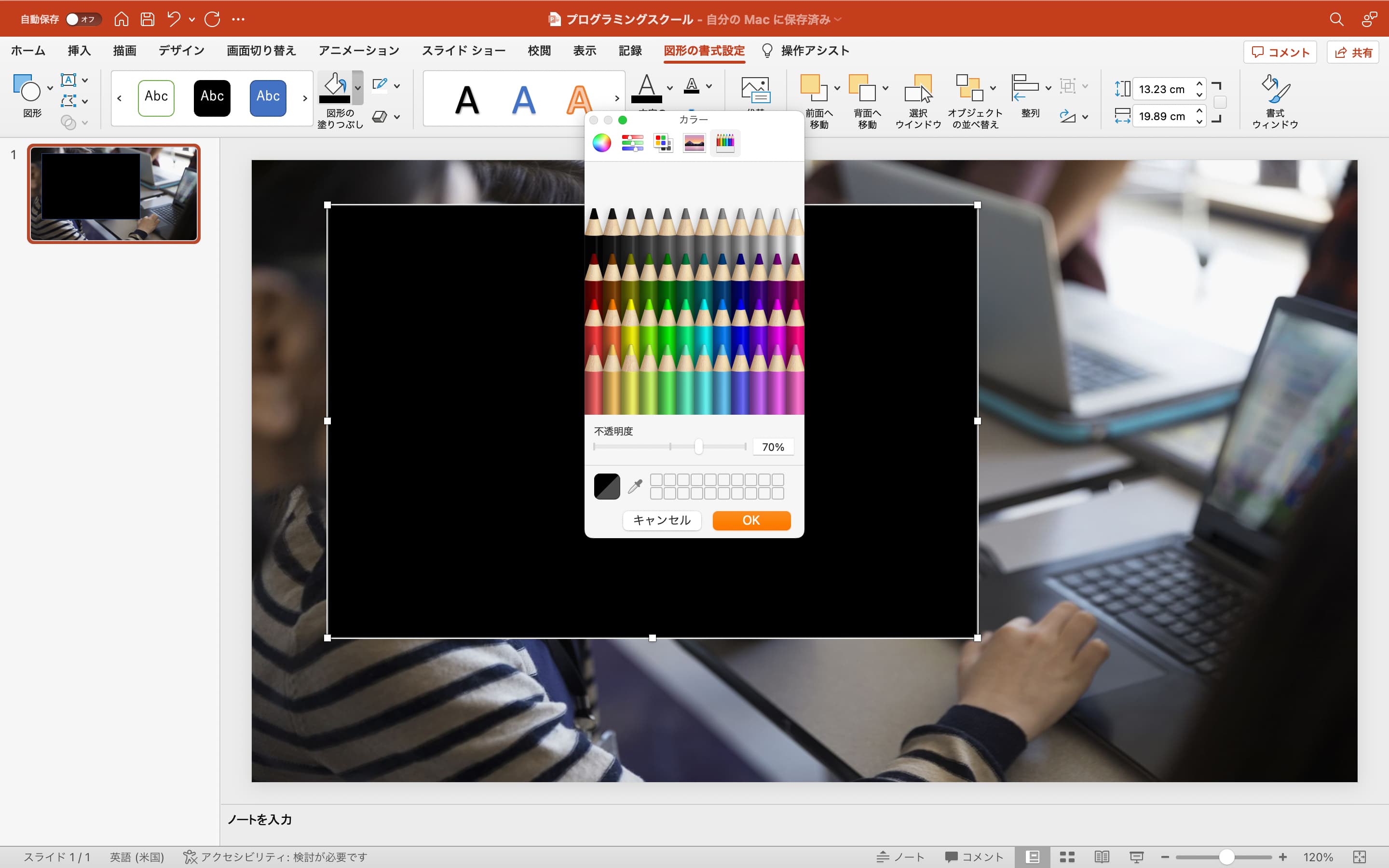Select normal view button
1389x868 pixels.
pos(1033,856)
